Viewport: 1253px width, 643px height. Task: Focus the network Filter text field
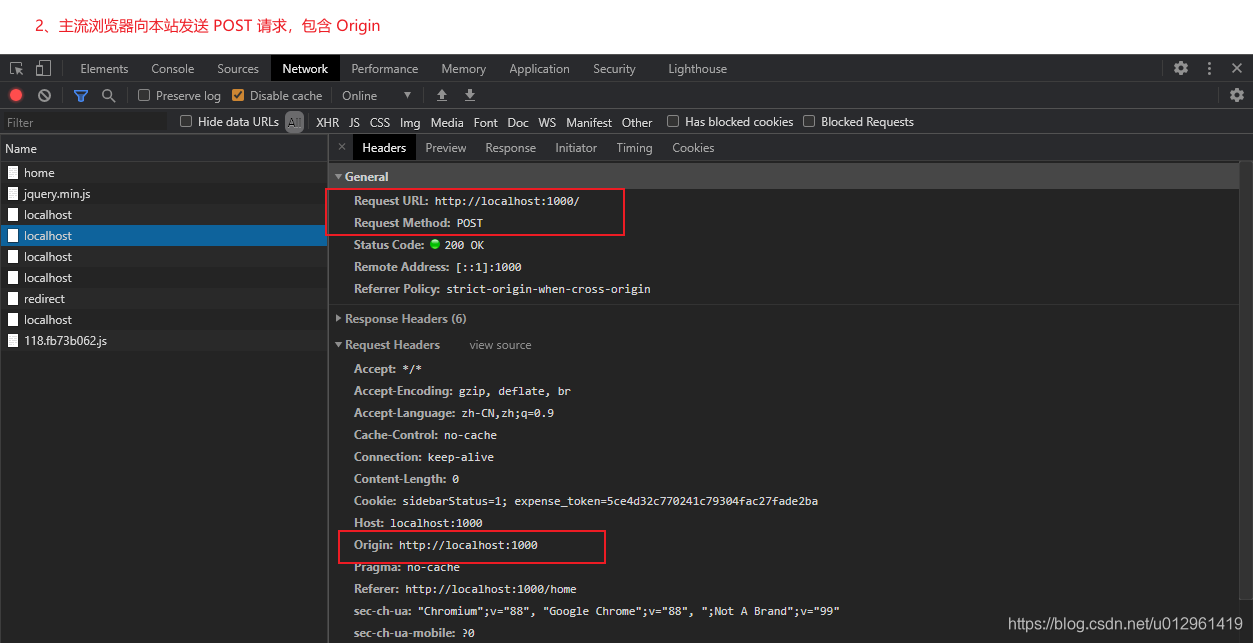click(x=85, y=122)
